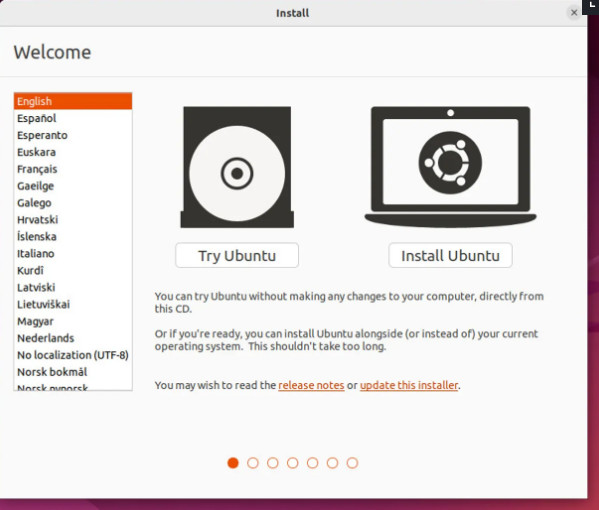This screenshot has height=510, width=599.
Task: Open the update this installer link
Action: point(409,385)
